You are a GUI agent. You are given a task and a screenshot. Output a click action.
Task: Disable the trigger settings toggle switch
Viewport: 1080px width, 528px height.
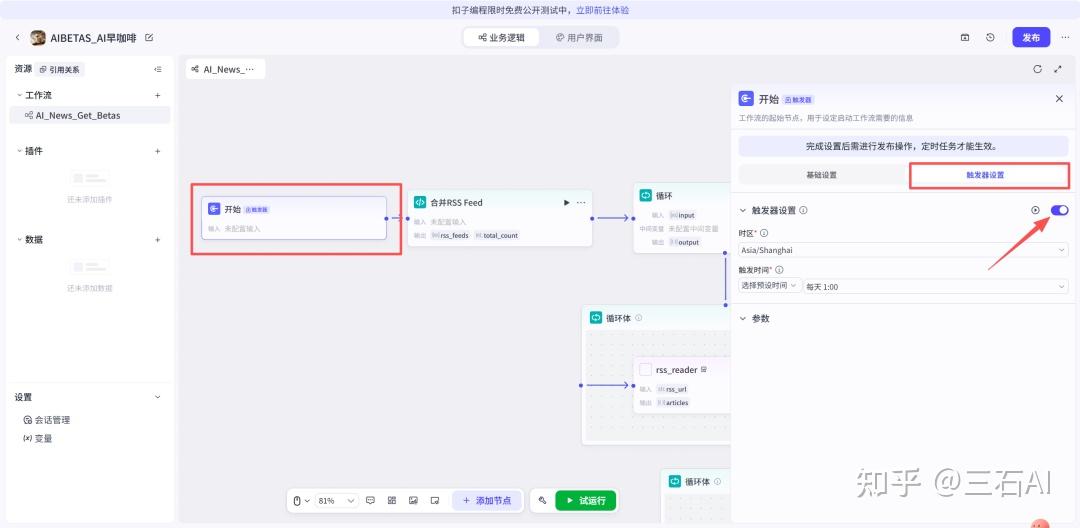(x=1059, y=210)
